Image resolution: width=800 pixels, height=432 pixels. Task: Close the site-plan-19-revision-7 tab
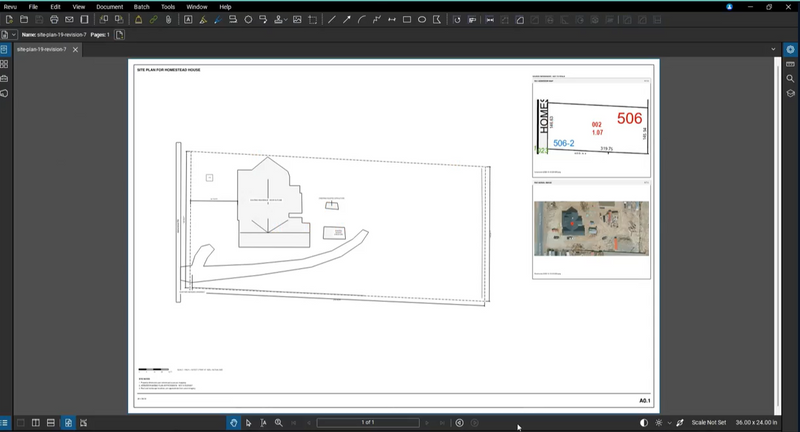tap(76, 49)
